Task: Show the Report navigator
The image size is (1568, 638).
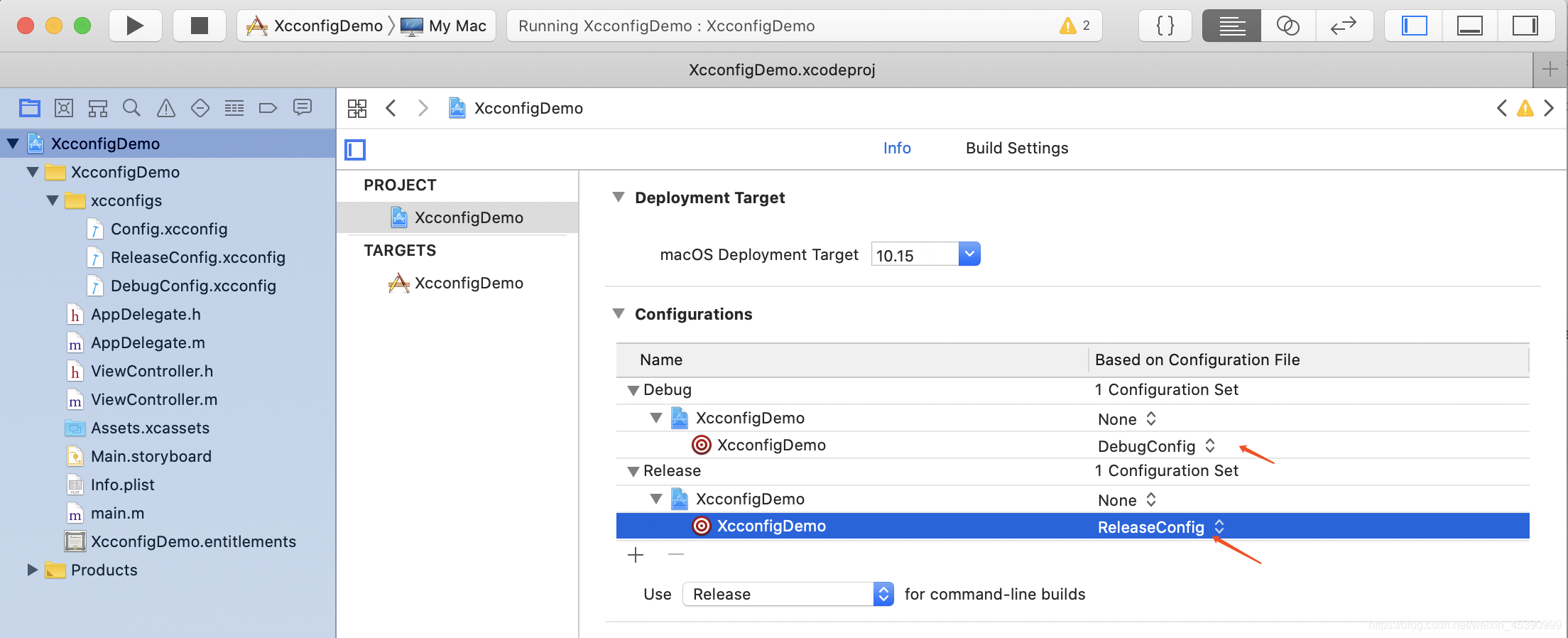Action: (303, 108)
